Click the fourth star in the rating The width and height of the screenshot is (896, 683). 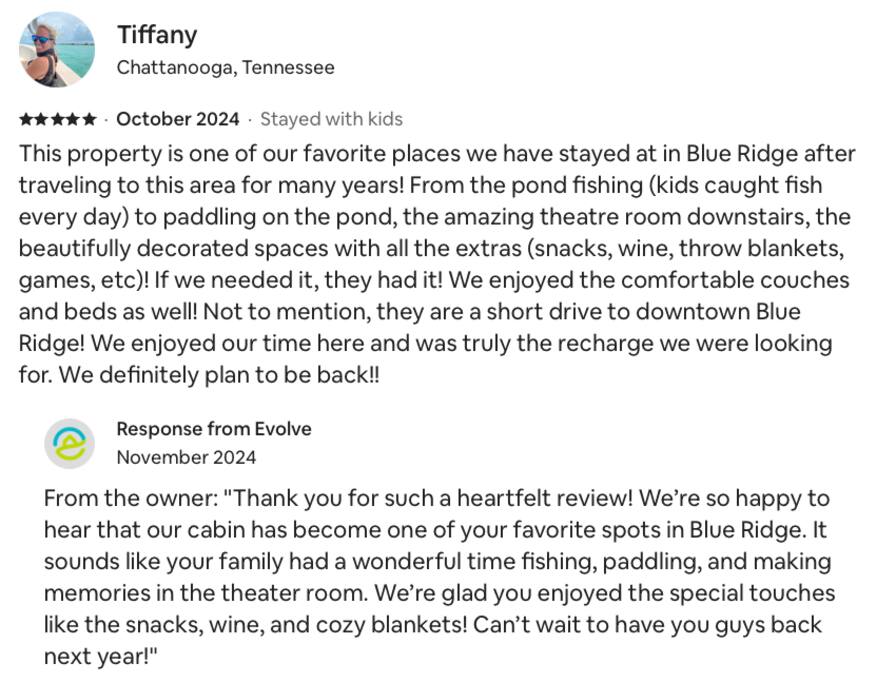(74, 120)
